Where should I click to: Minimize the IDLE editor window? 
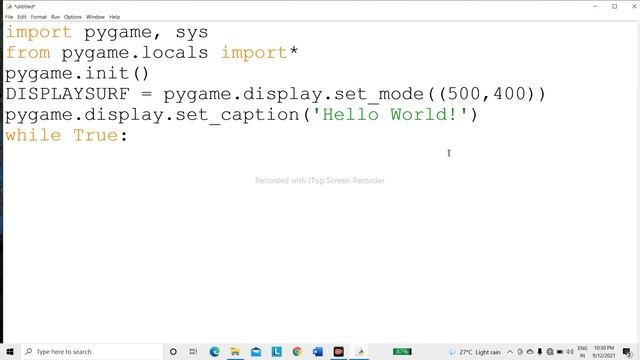pos(595,7)
